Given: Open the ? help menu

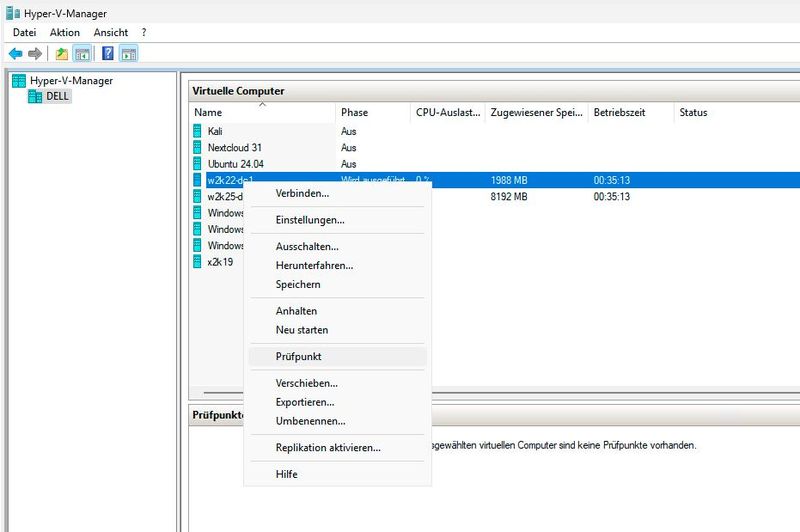Looking at the screenshot, I should click(144, 32).
